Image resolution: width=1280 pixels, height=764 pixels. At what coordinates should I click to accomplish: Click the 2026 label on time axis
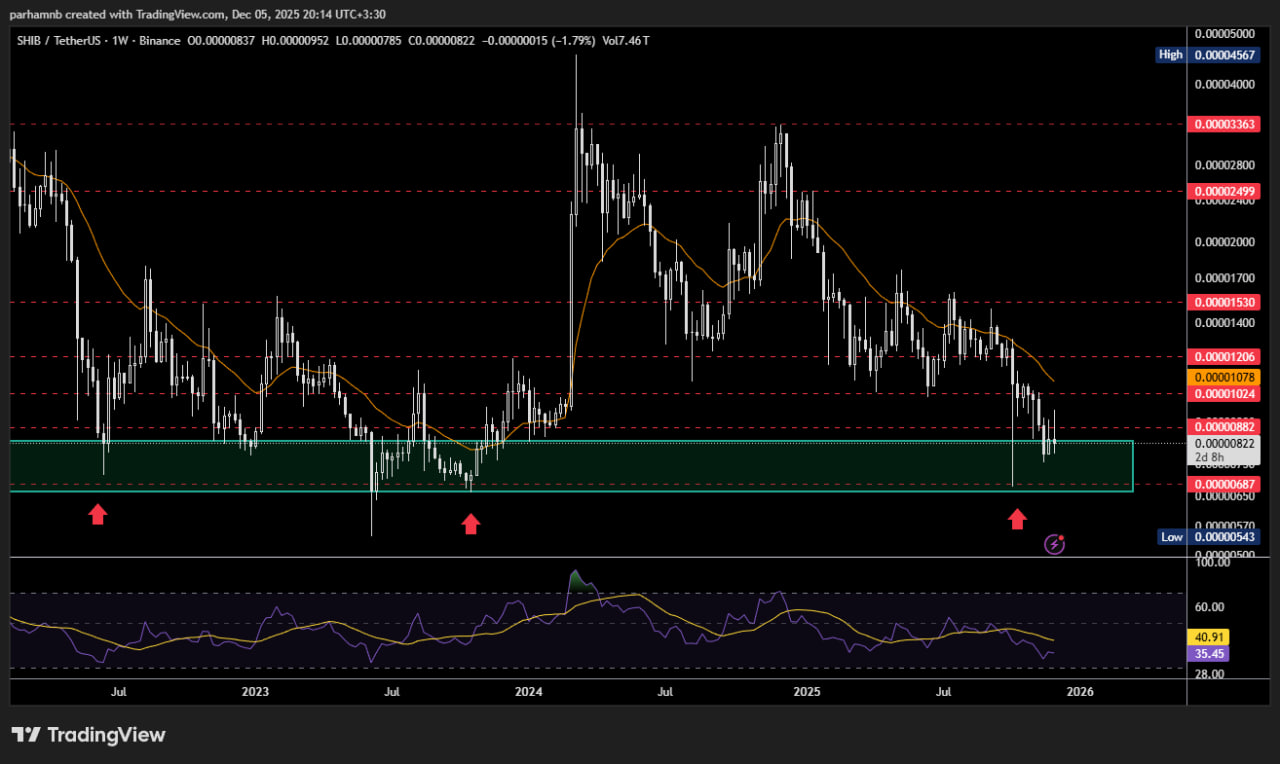pyautogui.click(x=1080, y=691)
